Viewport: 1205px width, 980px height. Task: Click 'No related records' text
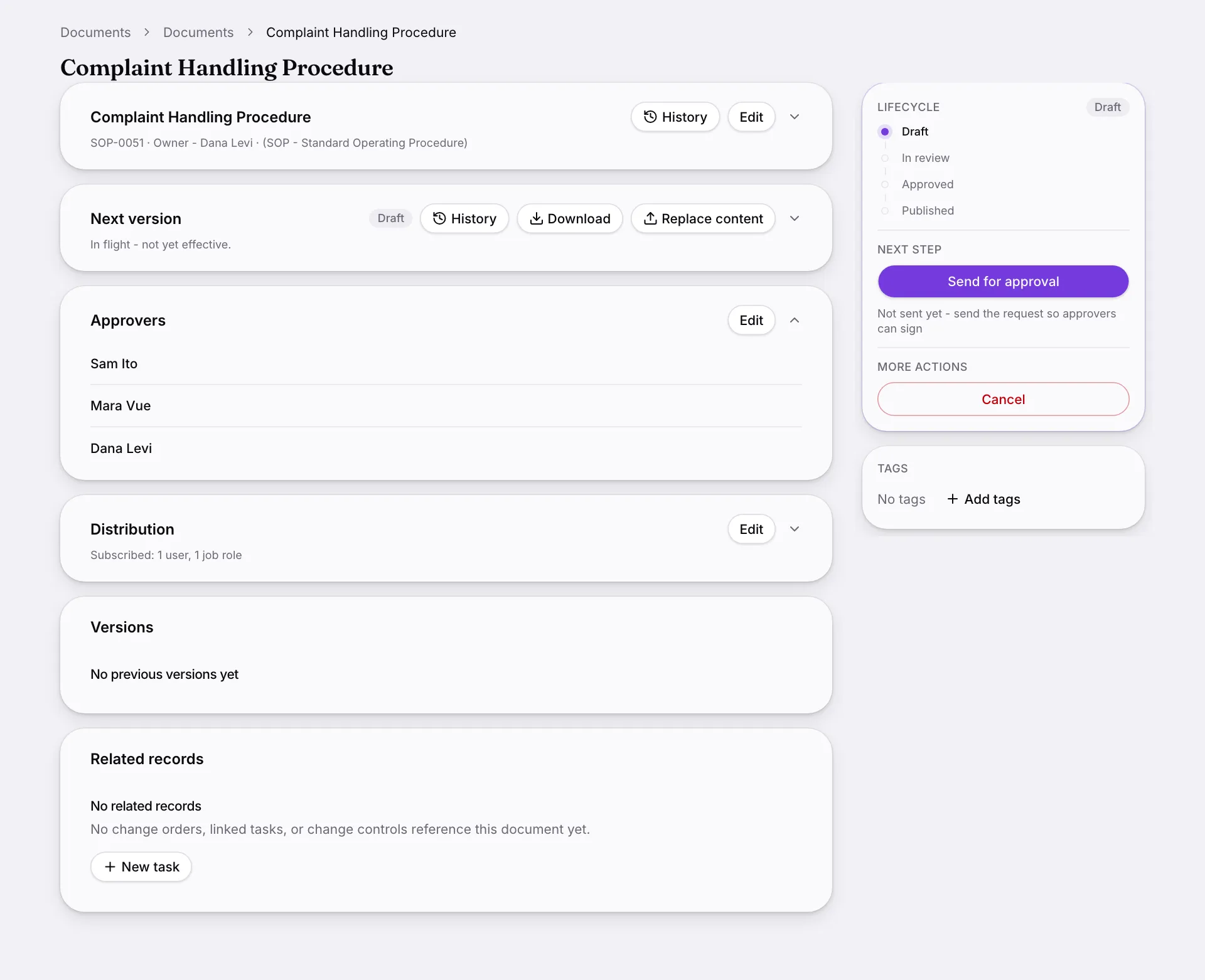(x=146, y=806)
